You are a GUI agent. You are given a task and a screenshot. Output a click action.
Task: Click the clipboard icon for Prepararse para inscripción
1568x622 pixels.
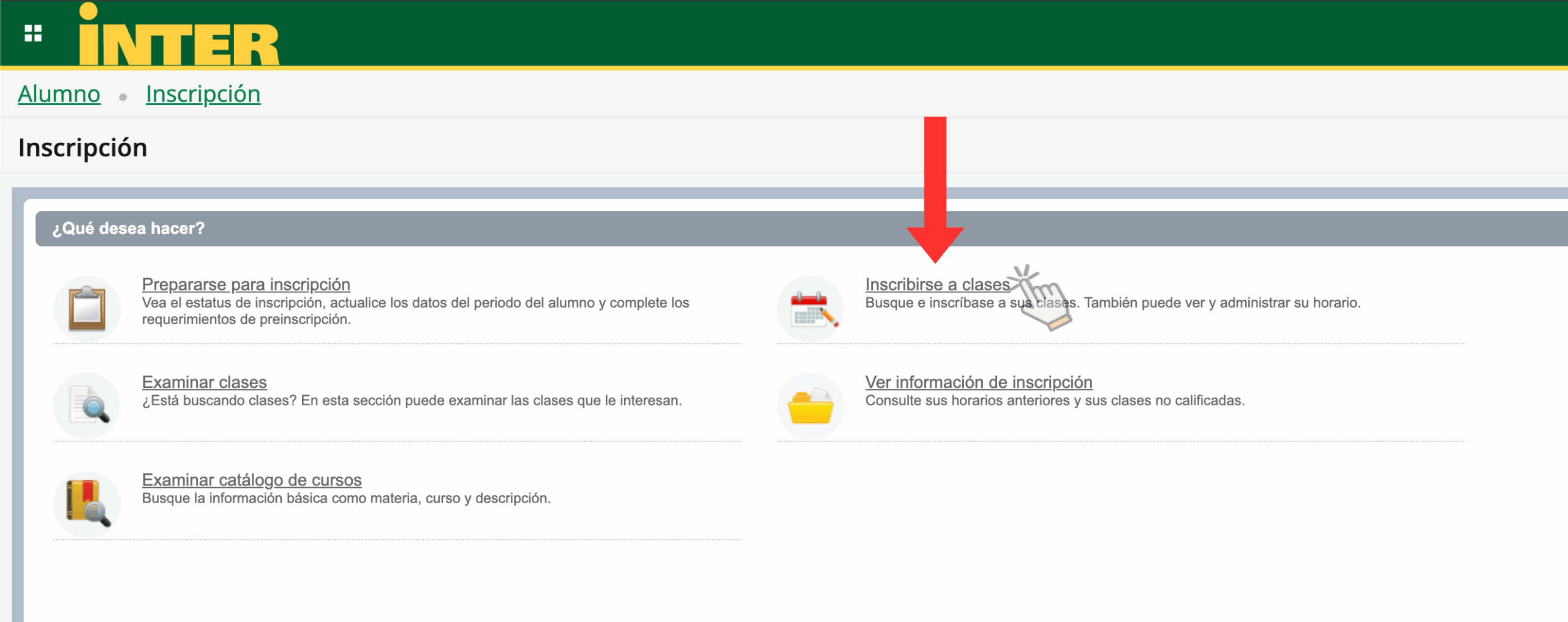[x=87, y=308]
